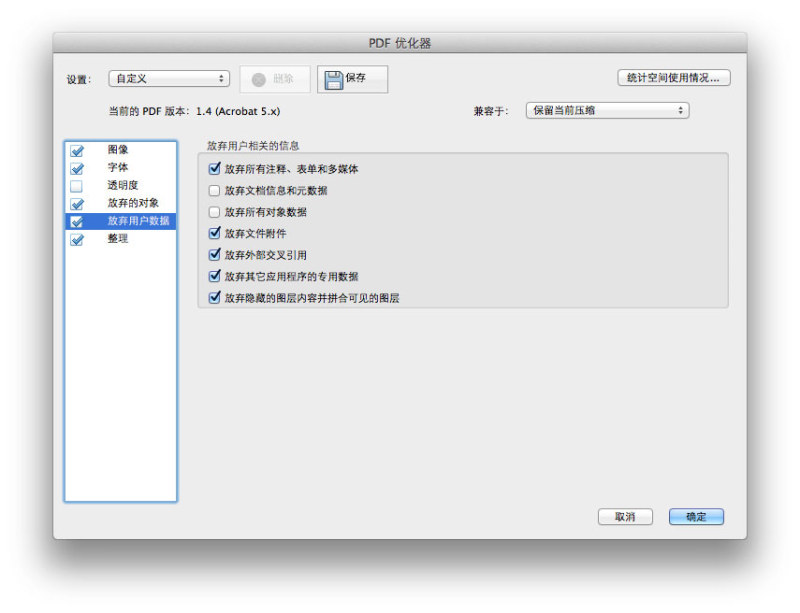Toggle 放弃其它应用程序的专用数据 checkbox
The width and height of the screenshot is (800, 613).
[x=215, y=276]
